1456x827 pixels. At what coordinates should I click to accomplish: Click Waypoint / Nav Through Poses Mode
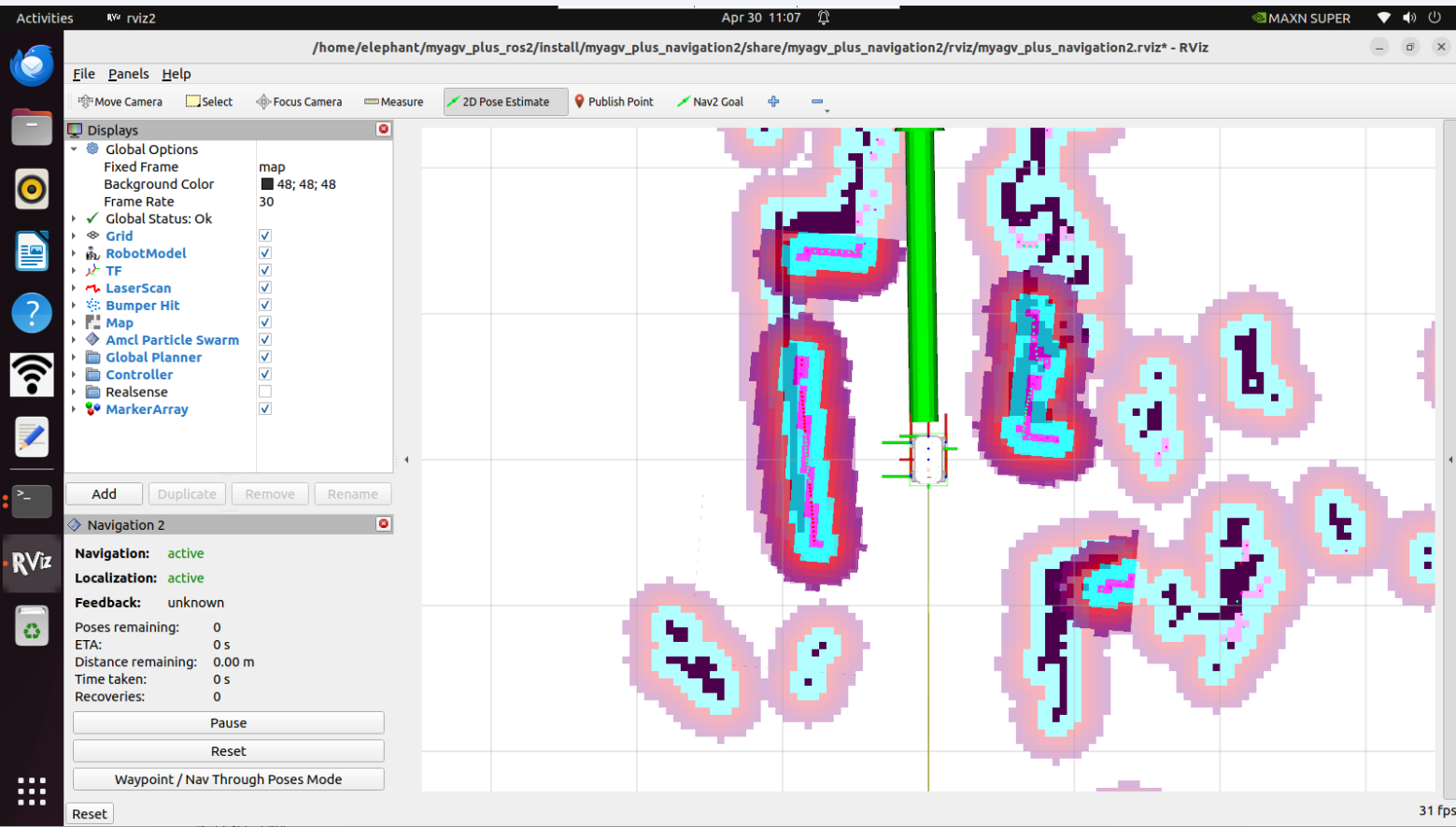[x=229, y=779]
